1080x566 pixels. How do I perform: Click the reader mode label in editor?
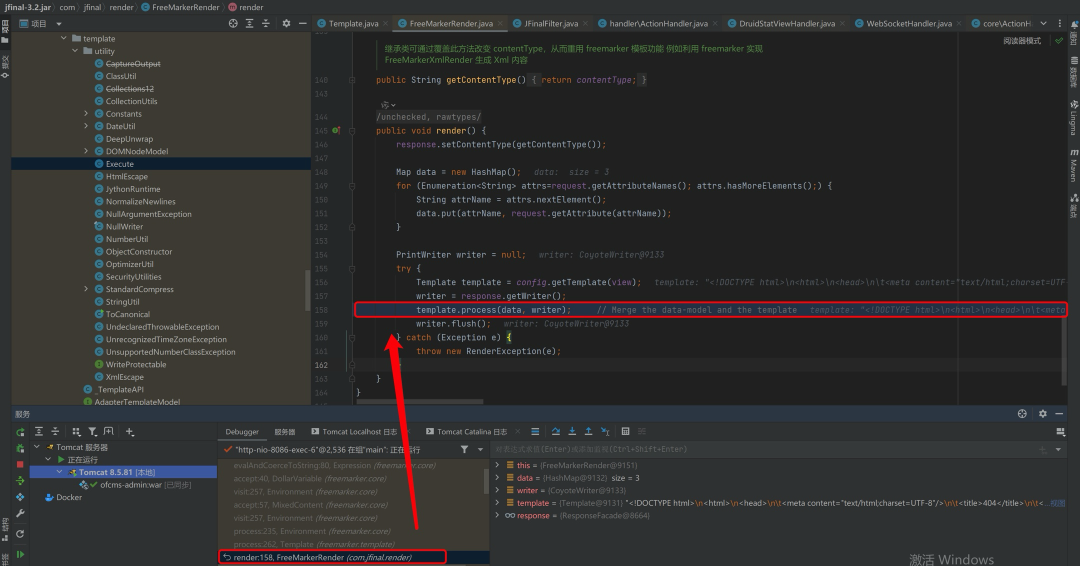[x=1022, y=41]
